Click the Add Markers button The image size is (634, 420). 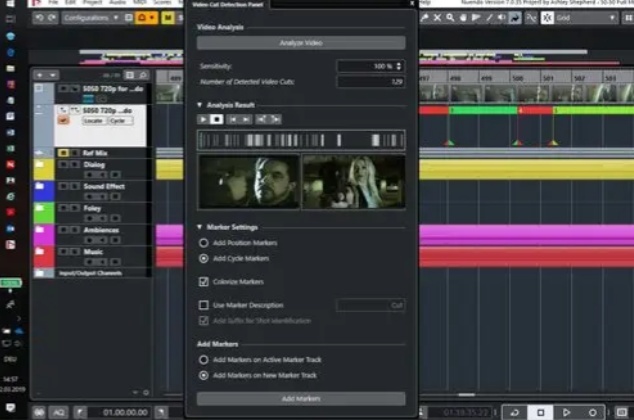point(301,398)
